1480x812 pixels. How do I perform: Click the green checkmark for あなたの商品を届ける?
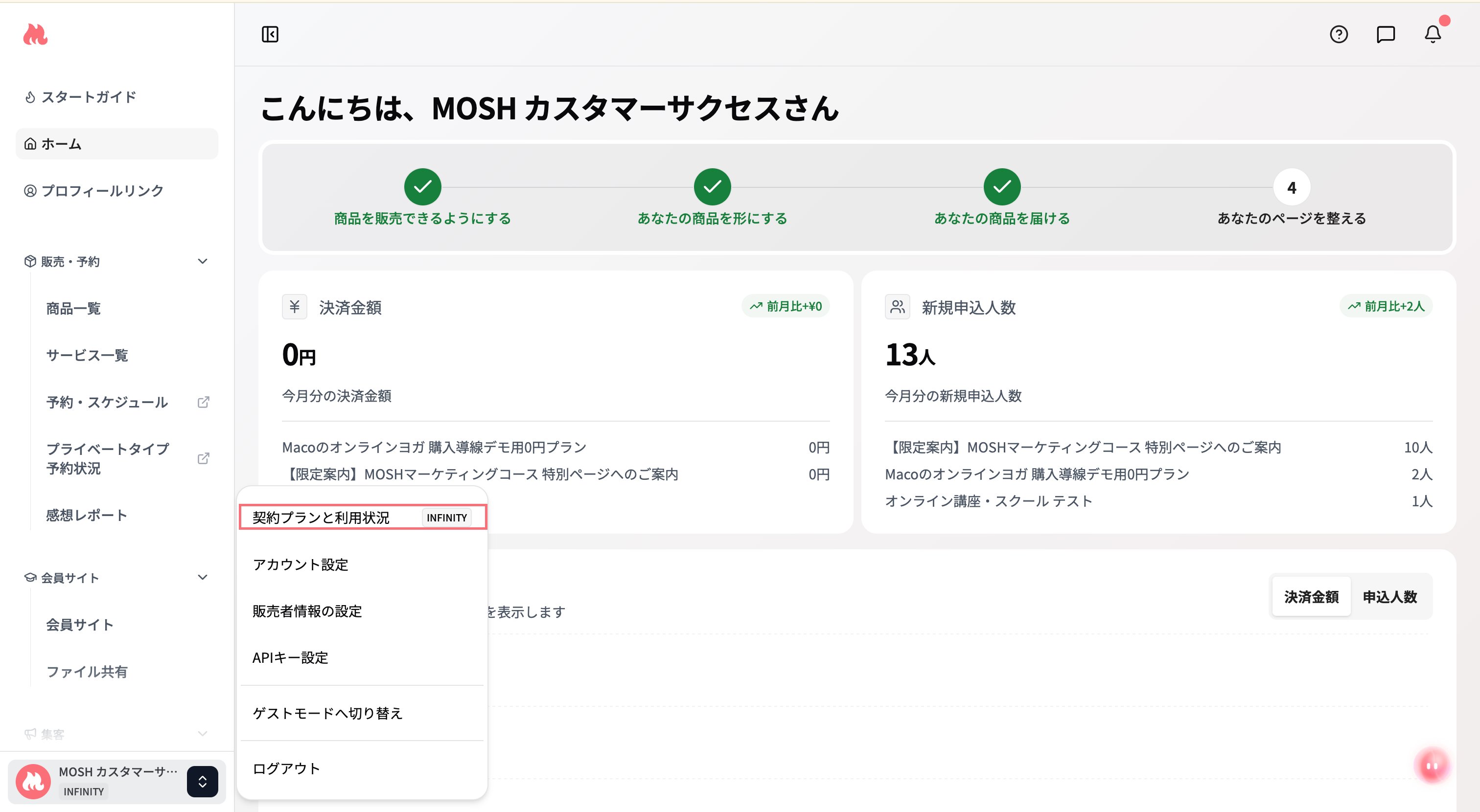(x=1002, y=187)
